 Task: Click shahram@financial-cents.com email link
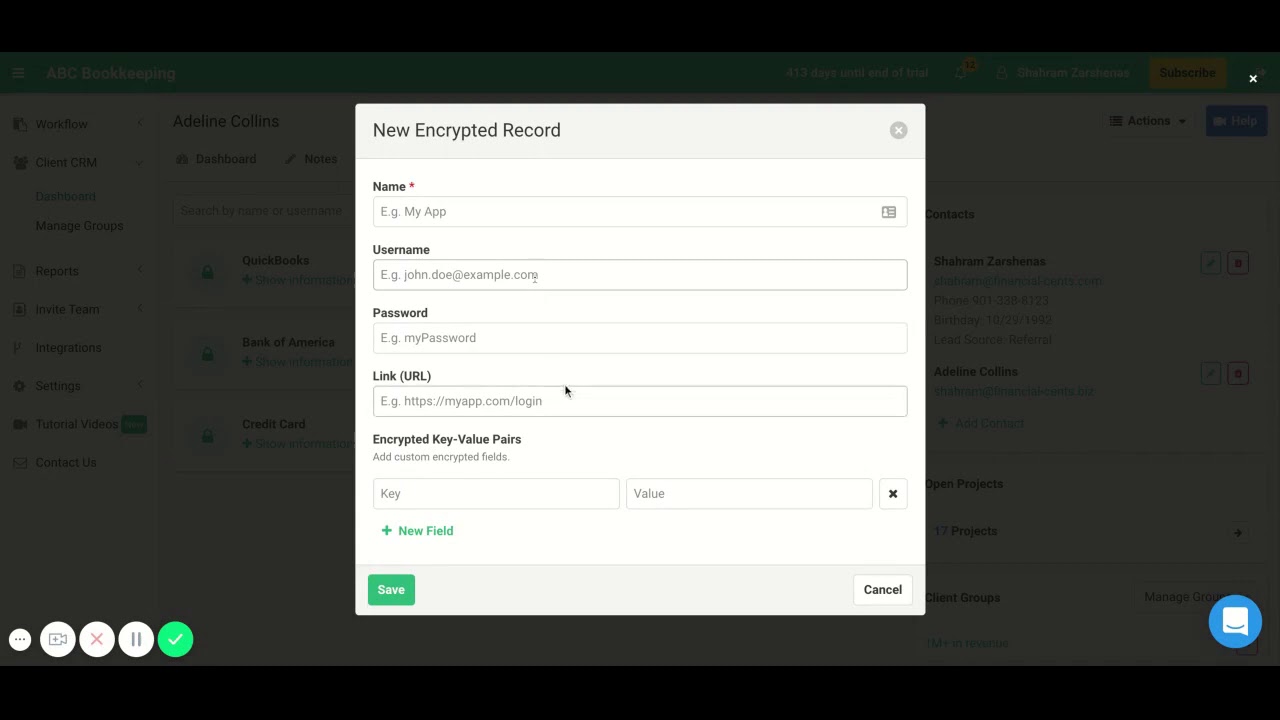tap(1017, 281)
